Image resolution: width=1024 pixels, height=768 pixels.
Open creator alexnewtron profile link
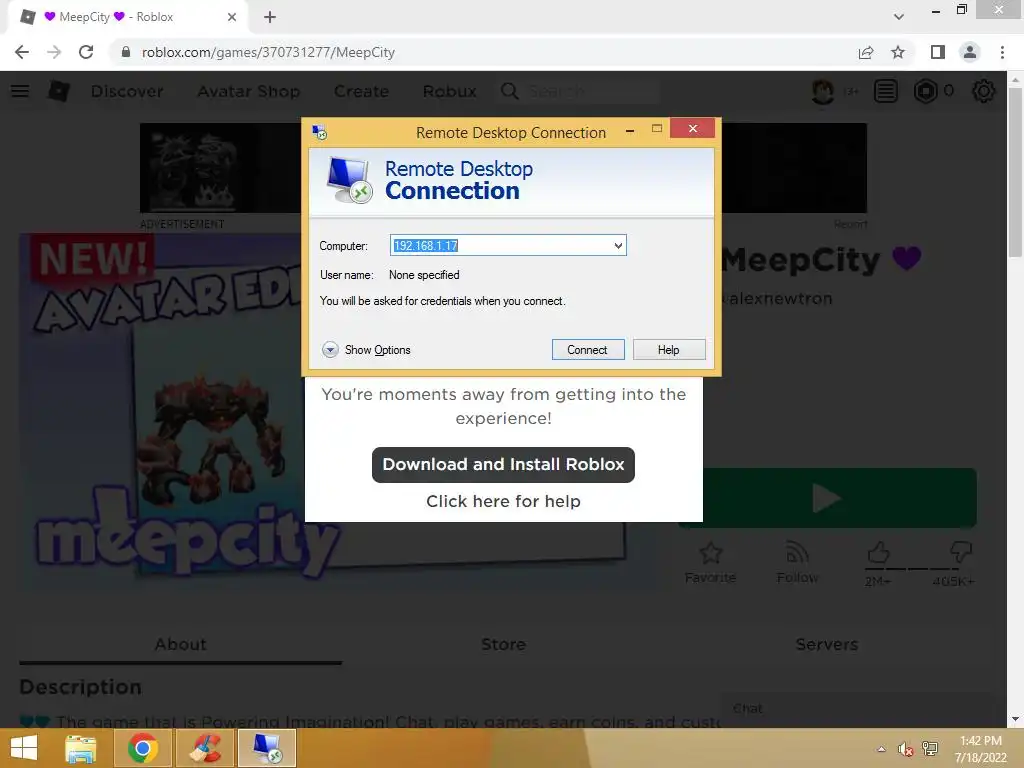(780, 298)
